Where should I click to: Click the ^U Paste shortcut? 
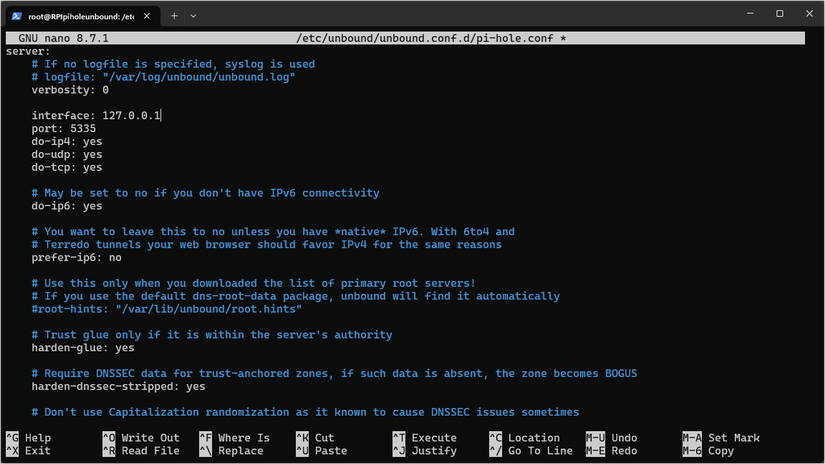click(x=321, y=451)
